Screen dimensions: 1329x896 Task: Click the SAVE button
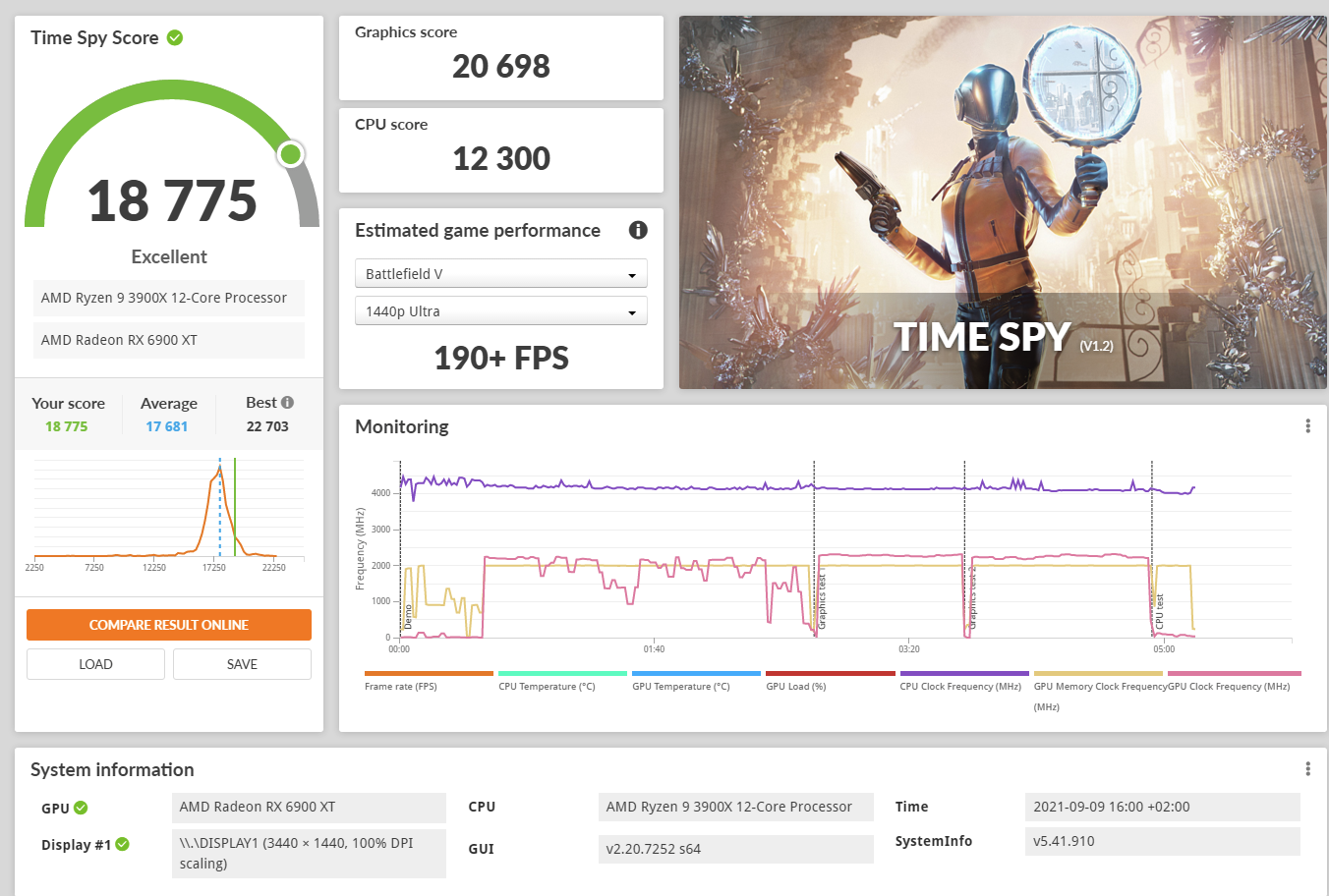pyautogui.click(x=242, y=664)
